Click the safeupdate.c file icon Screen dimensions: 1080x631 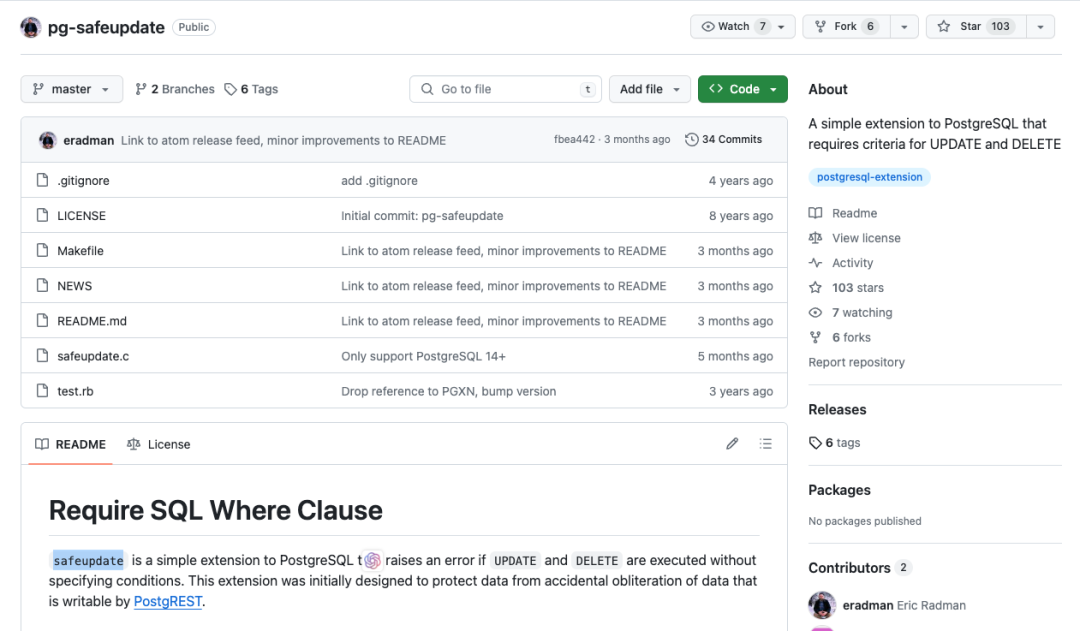42,356
